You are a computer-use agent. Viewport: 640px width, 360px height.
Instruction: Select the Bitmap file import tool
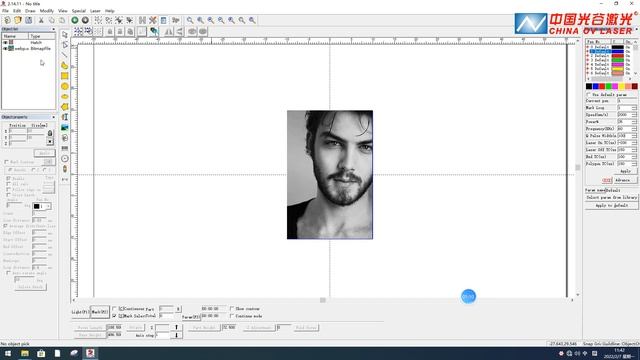tap(64, 128)
